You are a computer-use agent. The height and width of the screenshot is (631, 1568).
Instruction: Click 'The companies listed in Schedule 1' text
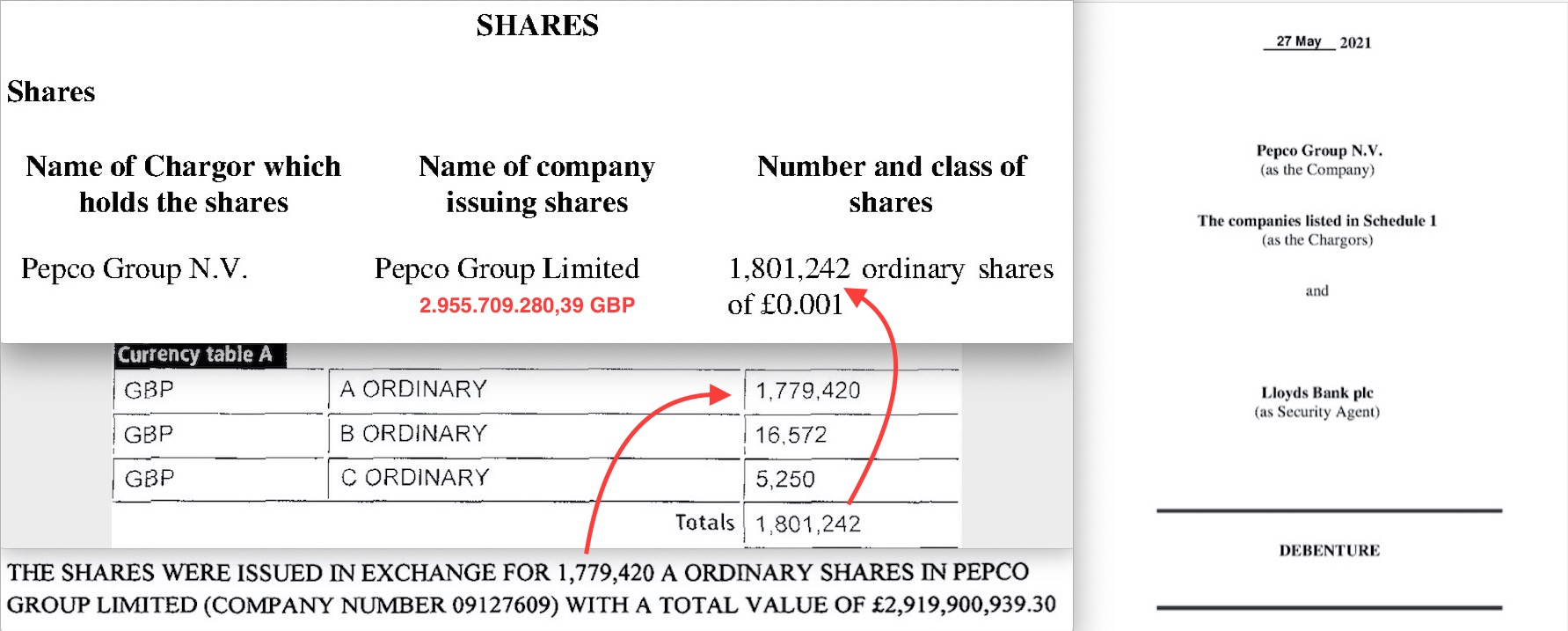(1316, 221)
